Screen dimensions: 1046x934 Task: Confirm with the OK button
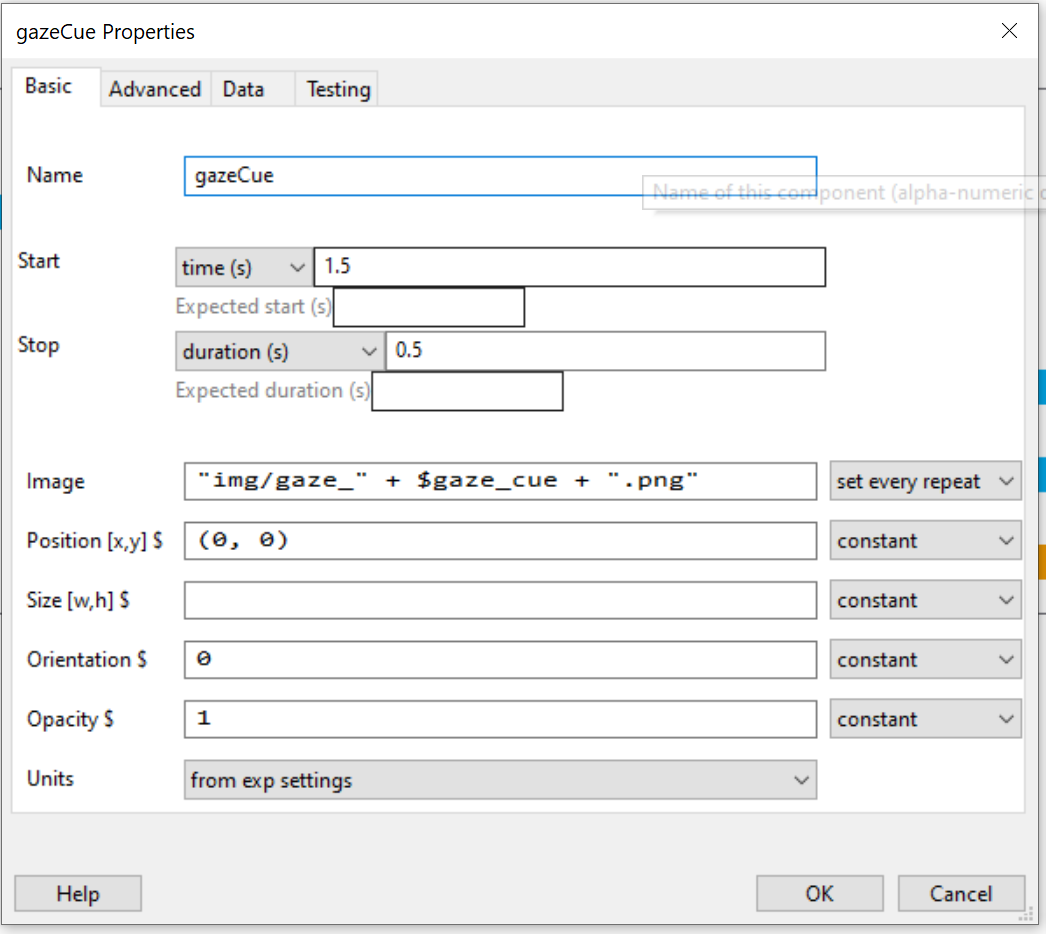[x=819, y=893]
